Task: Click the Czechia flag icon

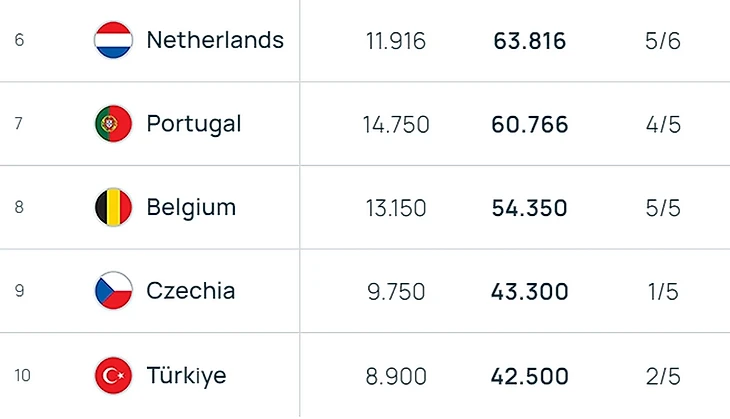Action: (x=113, y=291)
